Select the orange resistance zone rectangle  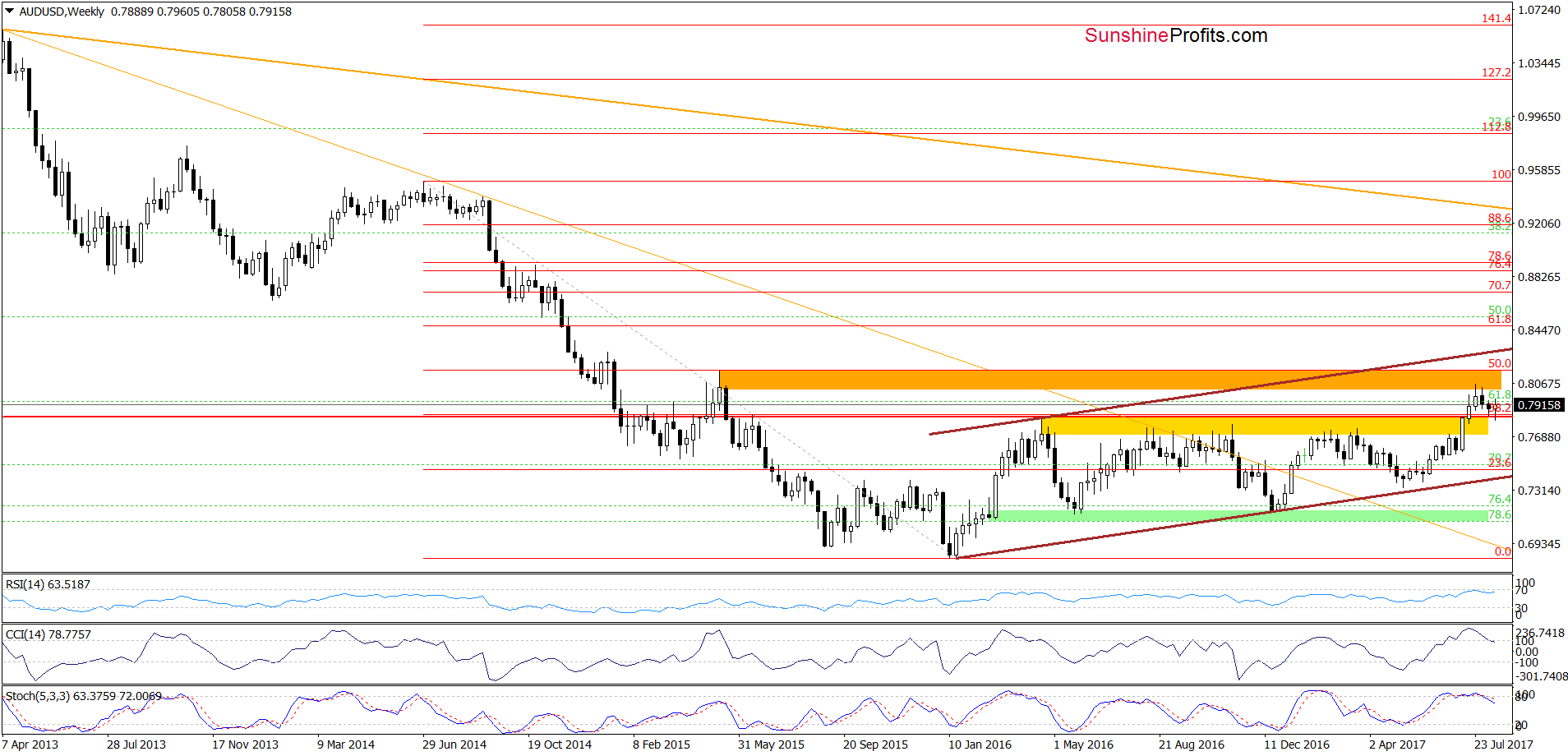(x=1109, y=380)
